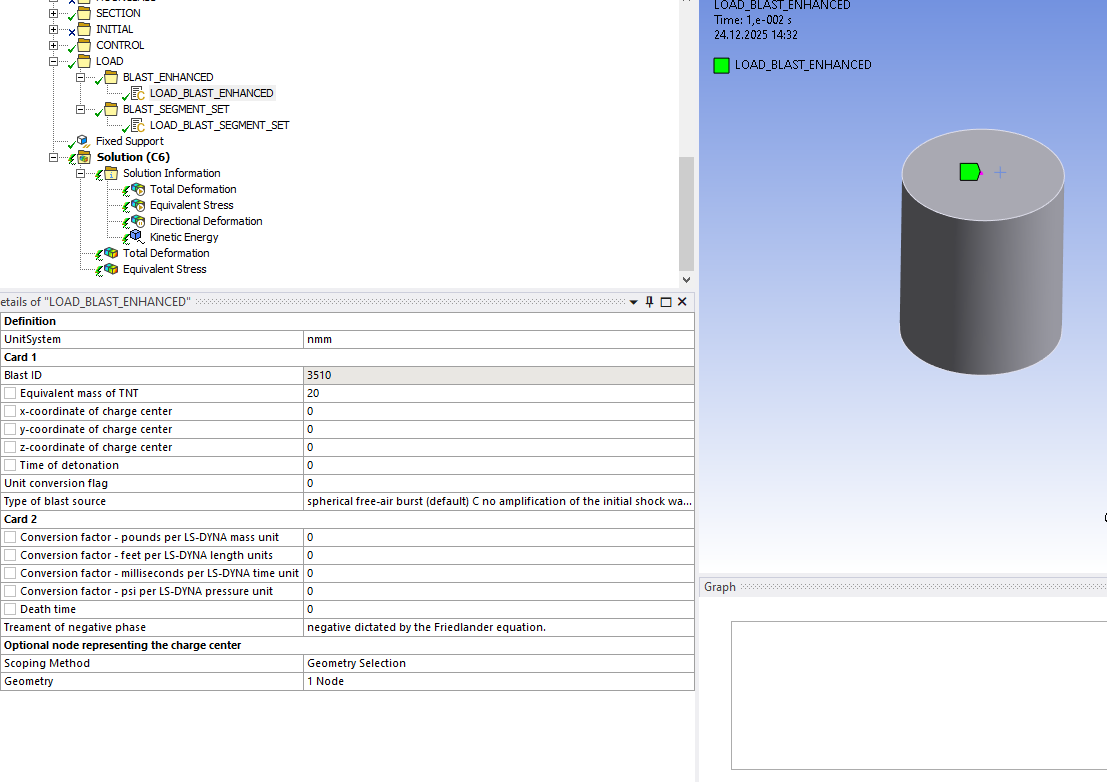Click the Solution Information folder icon
This screenshot has height=782, width=1107.
click(x=110, y=173)
